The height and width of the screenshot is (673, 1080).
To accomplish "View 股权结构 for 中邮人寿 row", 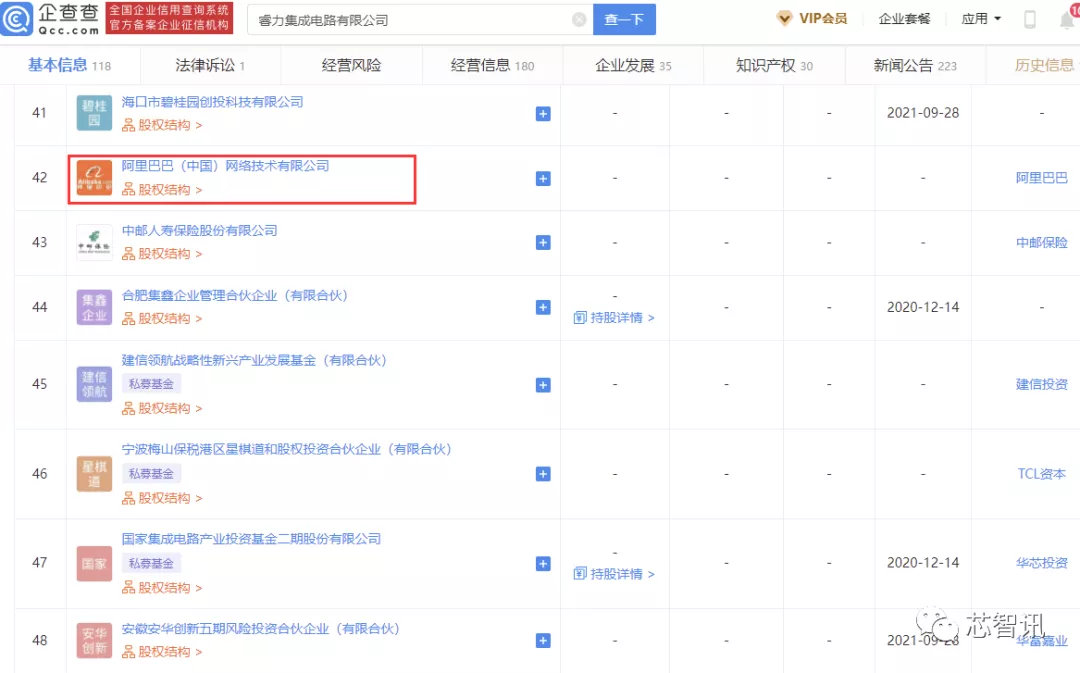I will click(x=162, y=254).
